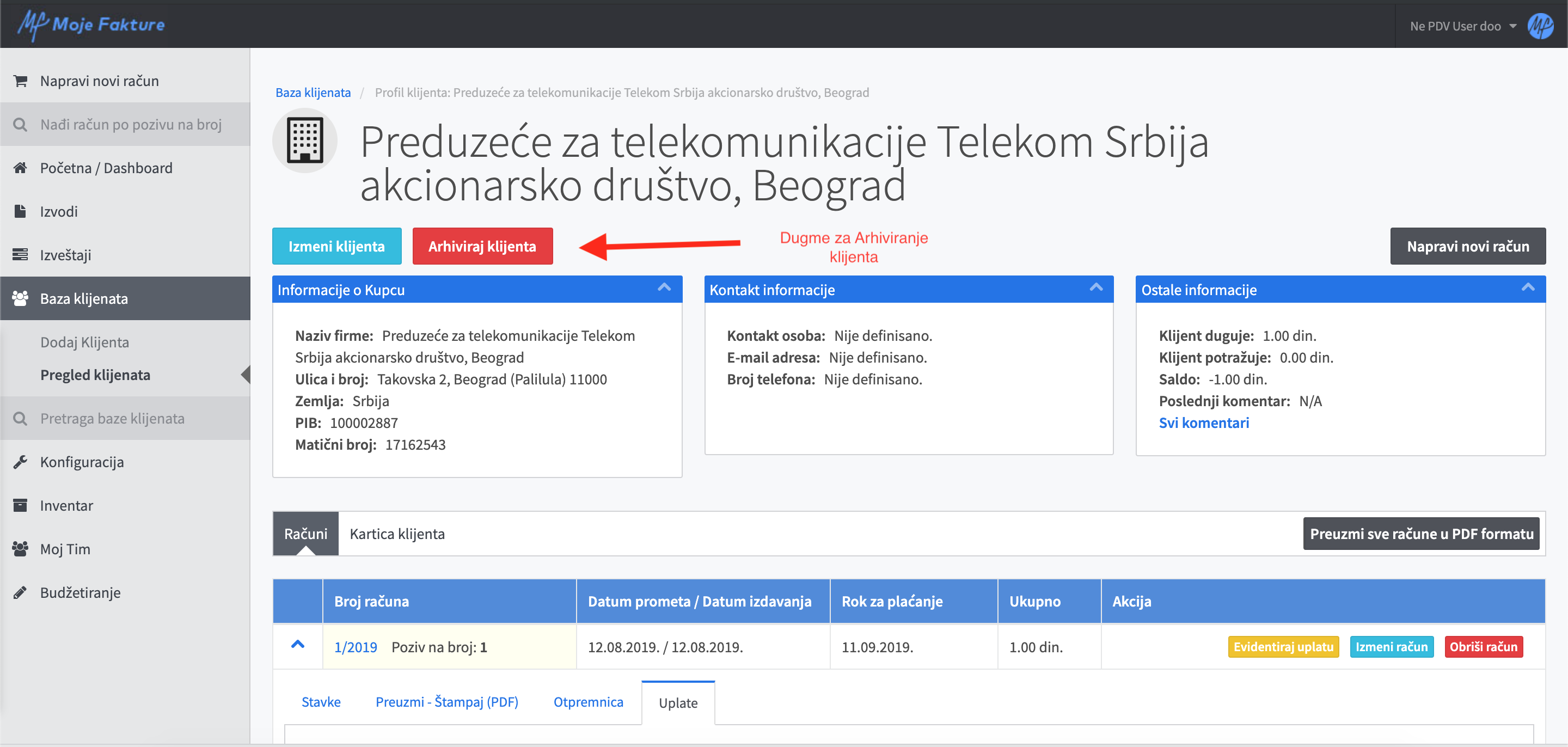Click the Izmeni klijenta button
The height and width of the screenshot is (747, 1568).
(336, 246)
